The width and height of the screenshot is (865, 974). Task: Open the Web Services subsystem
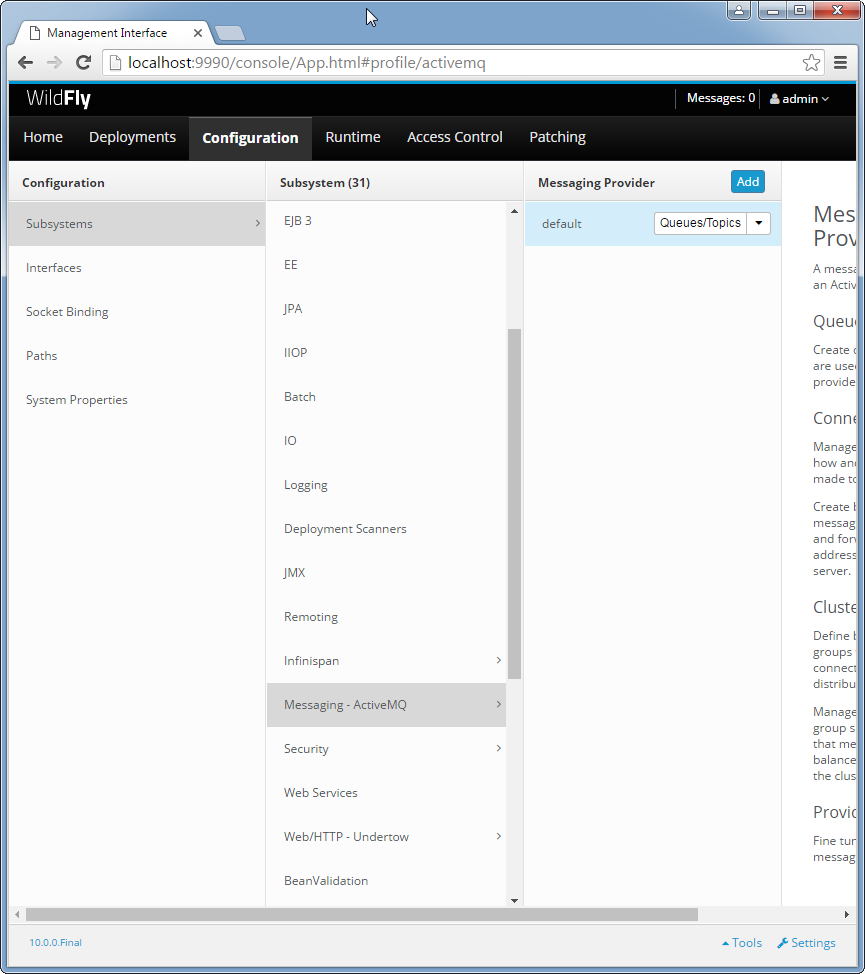(x=386, y=793)
